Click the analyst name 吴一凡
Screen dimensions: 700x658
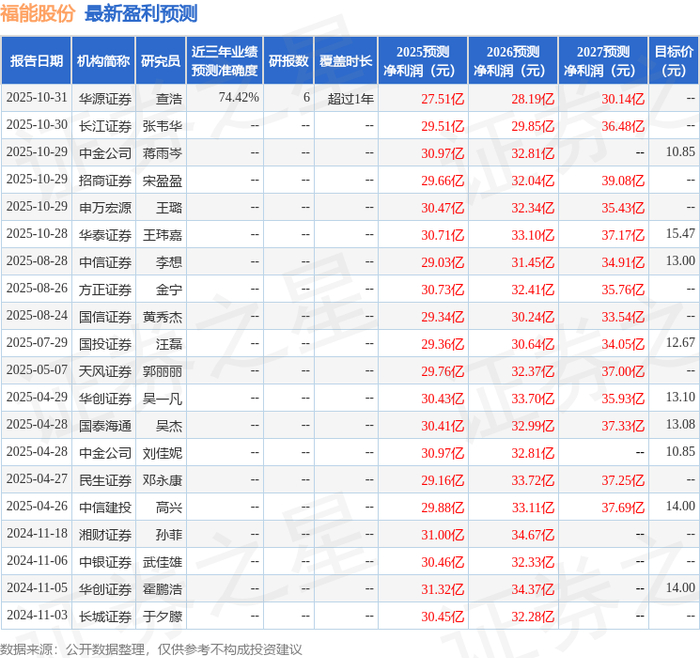[162, 398]
